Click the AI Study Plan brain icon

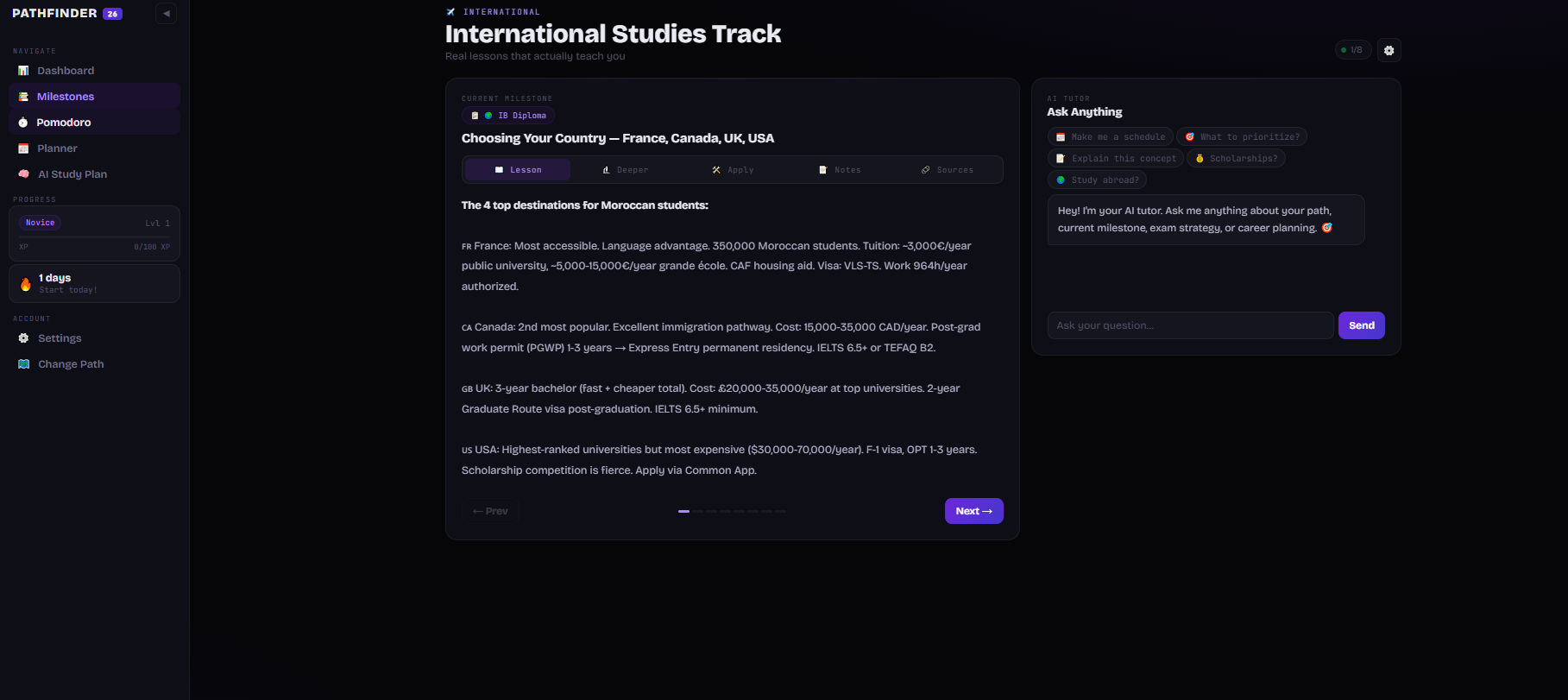23,174
